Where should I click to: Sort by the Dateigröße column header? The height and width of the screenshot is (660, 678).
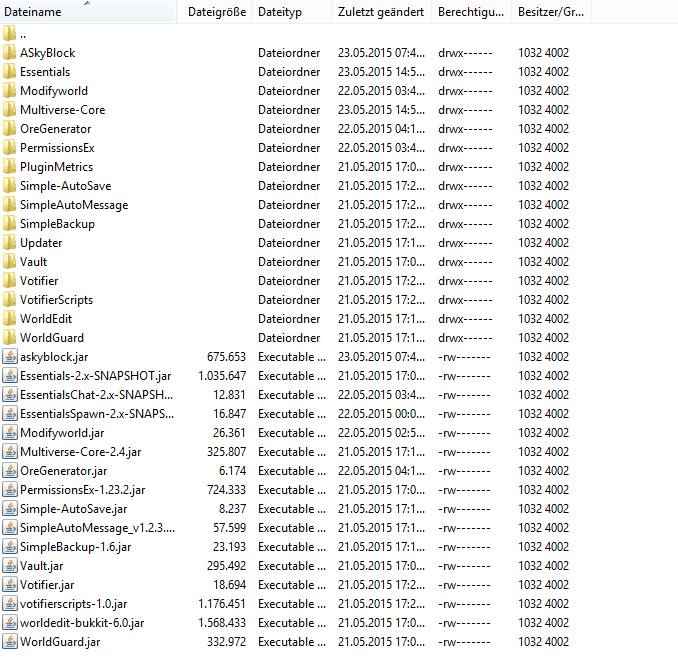[215, 12]
